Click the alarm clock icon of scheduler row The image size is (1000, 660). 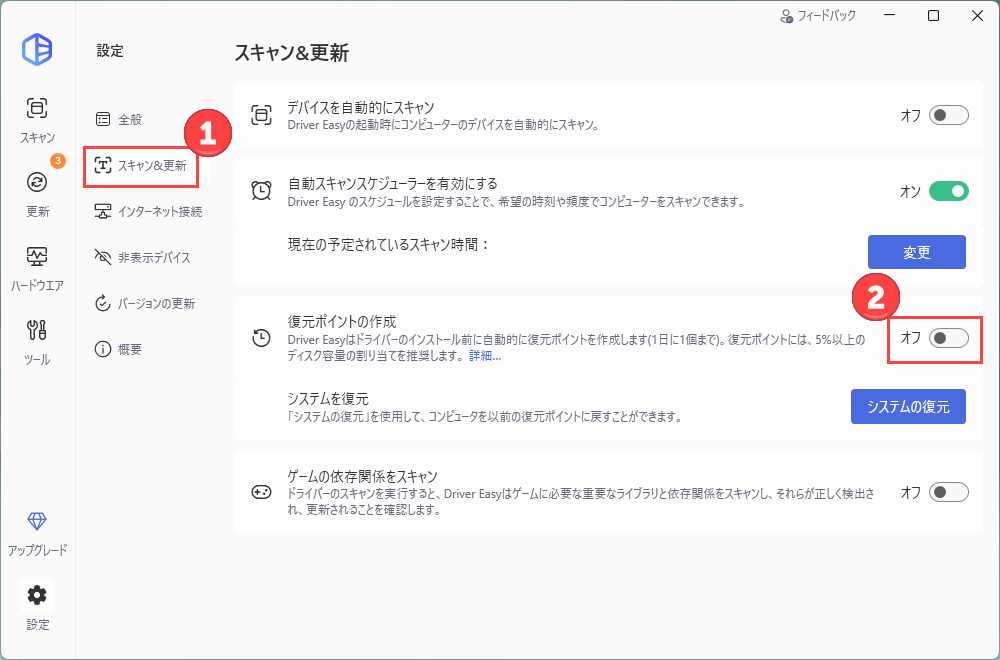[261, 191]
